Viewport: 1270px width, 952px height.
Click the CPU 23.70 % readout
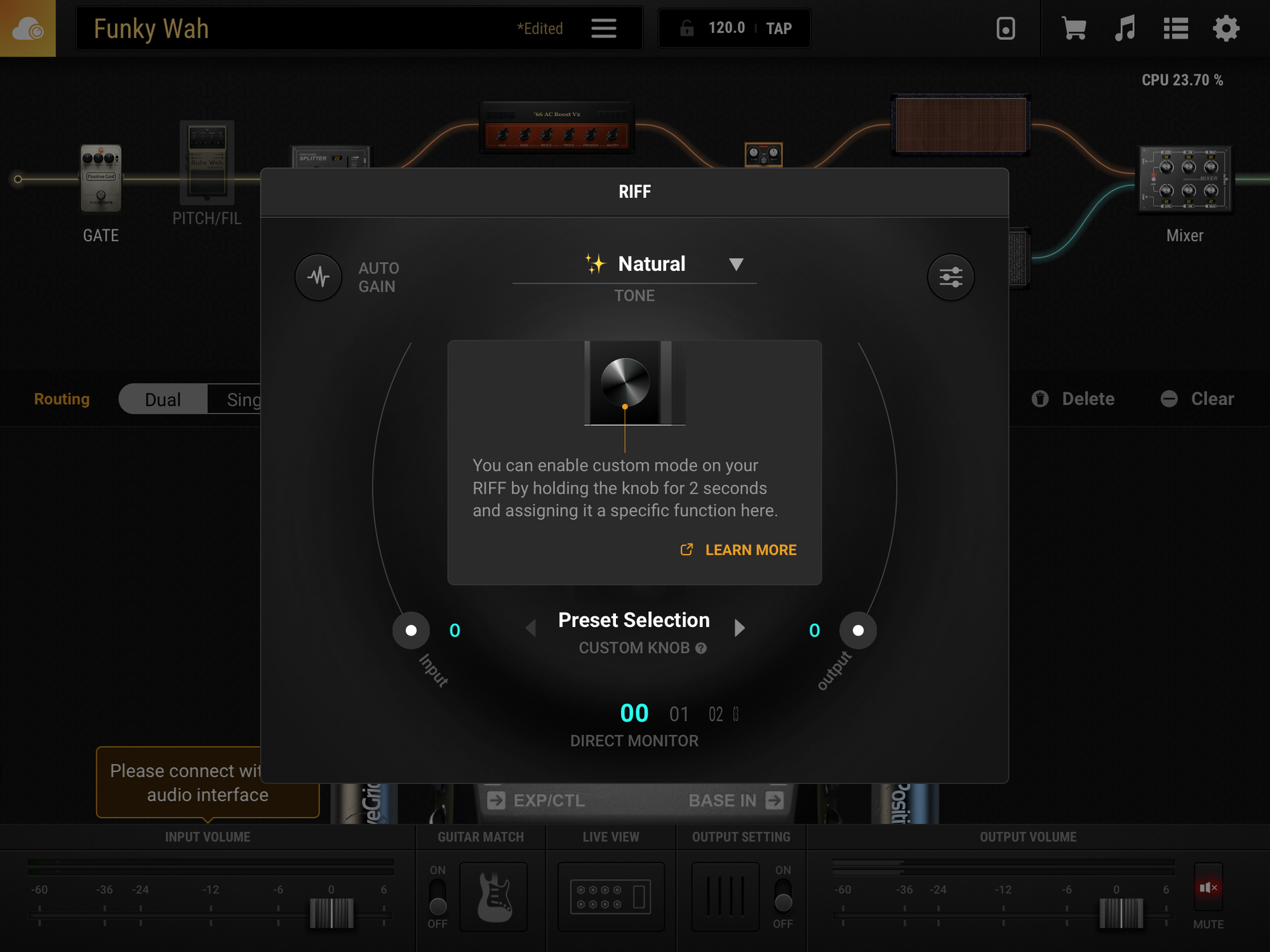point(1182,80)
